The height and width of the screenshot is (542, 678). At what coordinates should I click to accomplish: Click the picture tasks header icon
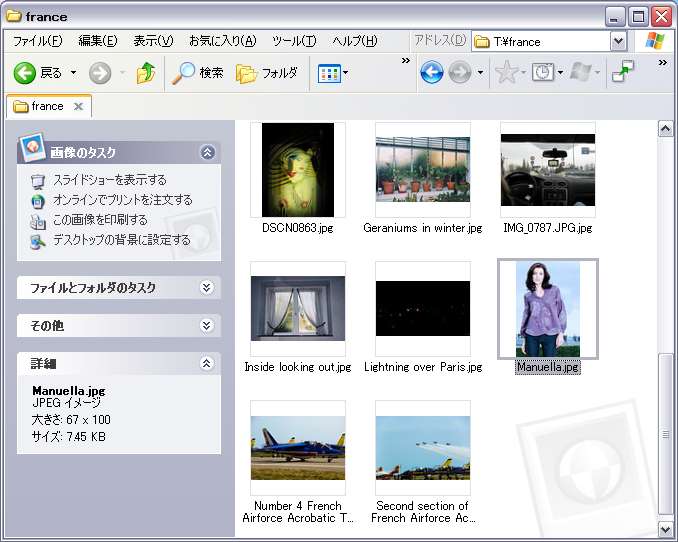coord(32,148)
